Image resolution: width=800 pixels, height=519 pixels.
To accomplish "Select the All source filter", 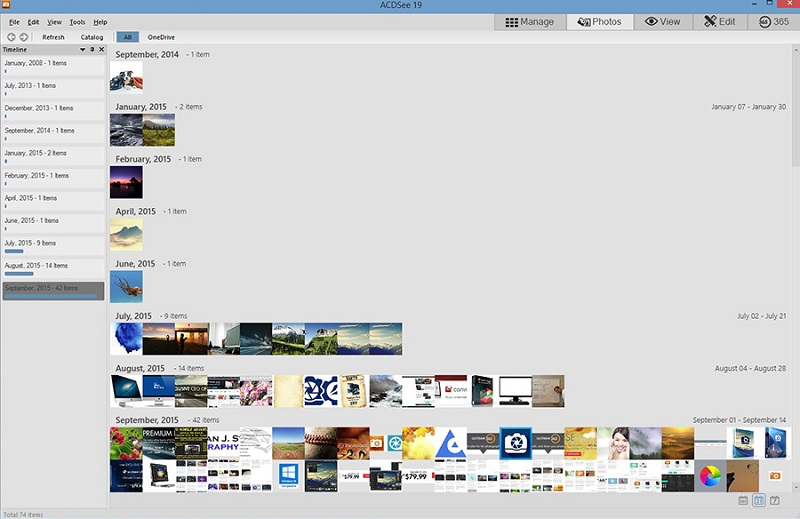I will [x=128, y=37].
